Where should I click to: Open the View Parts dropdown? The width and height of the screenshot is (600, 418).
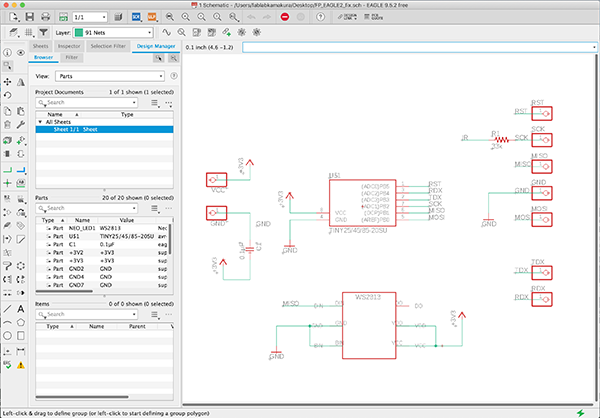tap(110, 76)
